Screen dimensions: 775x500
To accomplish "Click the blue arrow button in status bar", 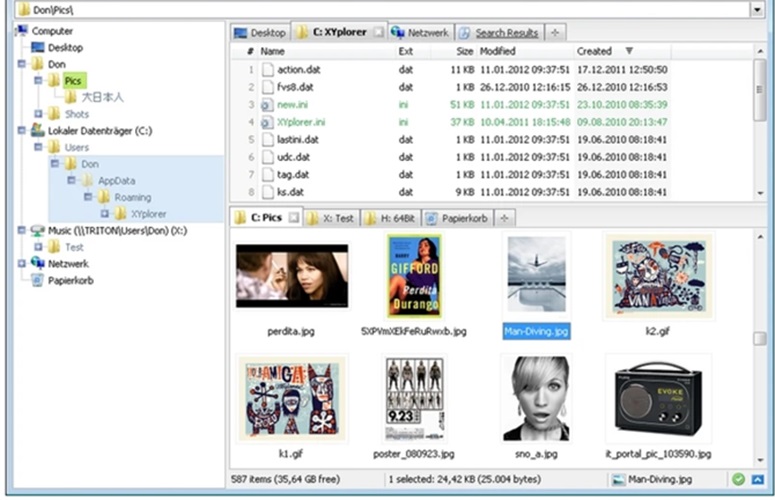I will (757, 480).
